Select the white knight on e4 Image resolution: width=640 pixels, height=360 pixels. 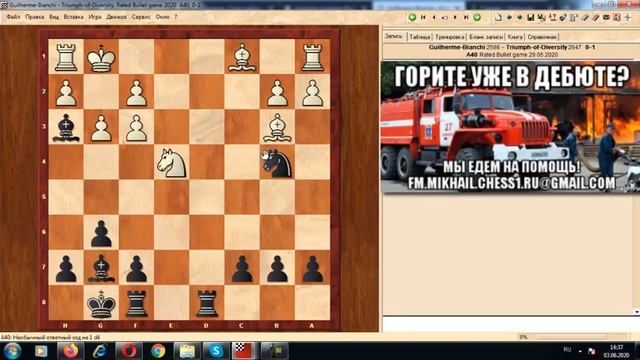coord(171,163)
